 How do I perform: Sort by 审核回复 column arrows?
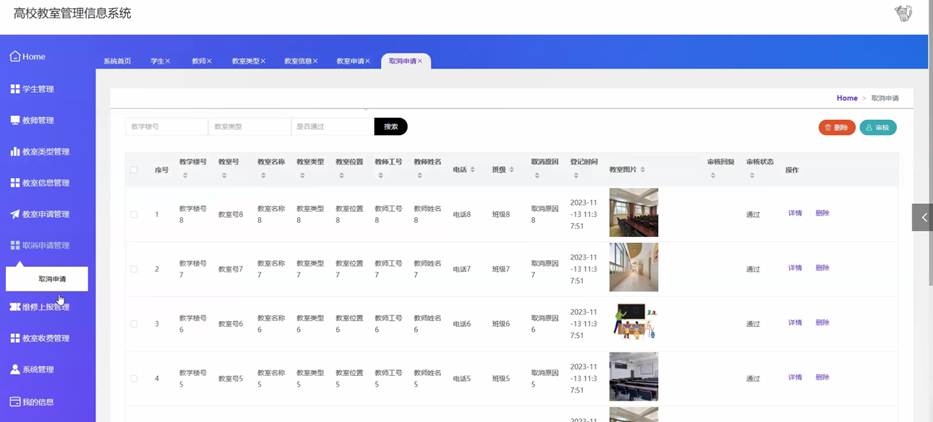click(713, 176)
